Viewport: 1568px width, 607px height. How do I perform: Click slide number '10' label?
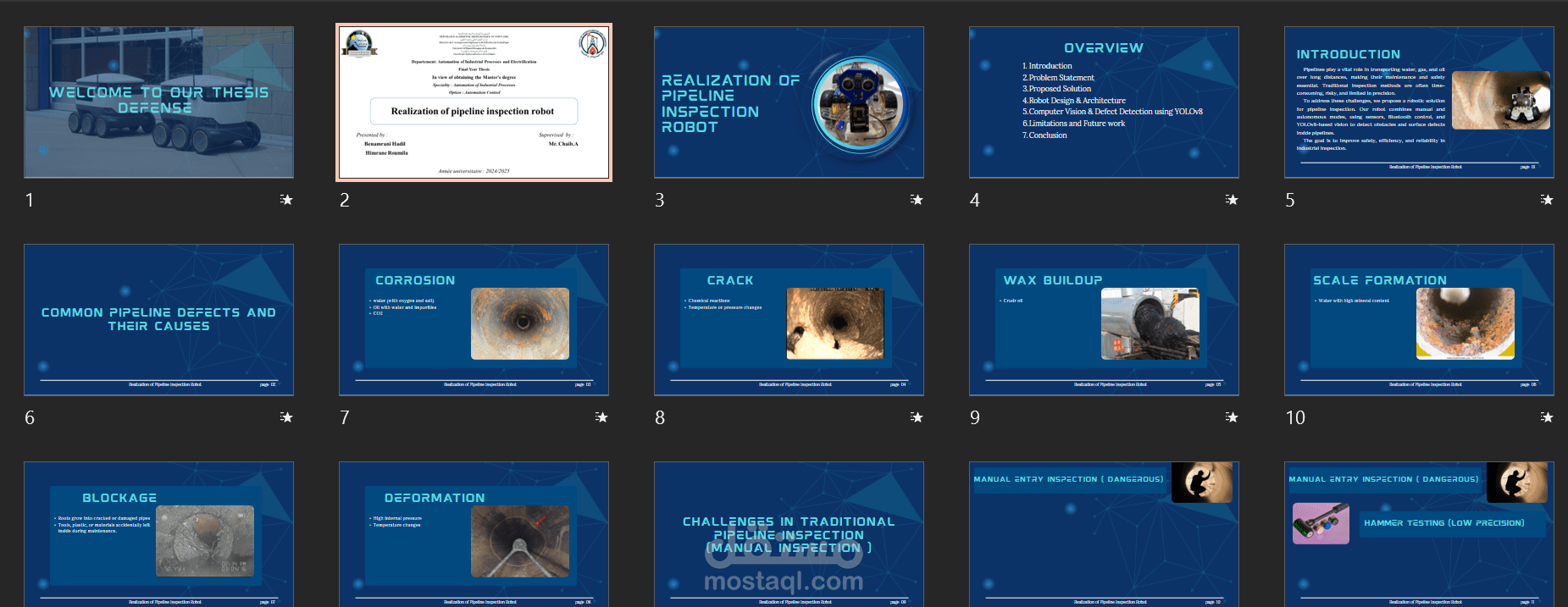(x=1295, y=418)
